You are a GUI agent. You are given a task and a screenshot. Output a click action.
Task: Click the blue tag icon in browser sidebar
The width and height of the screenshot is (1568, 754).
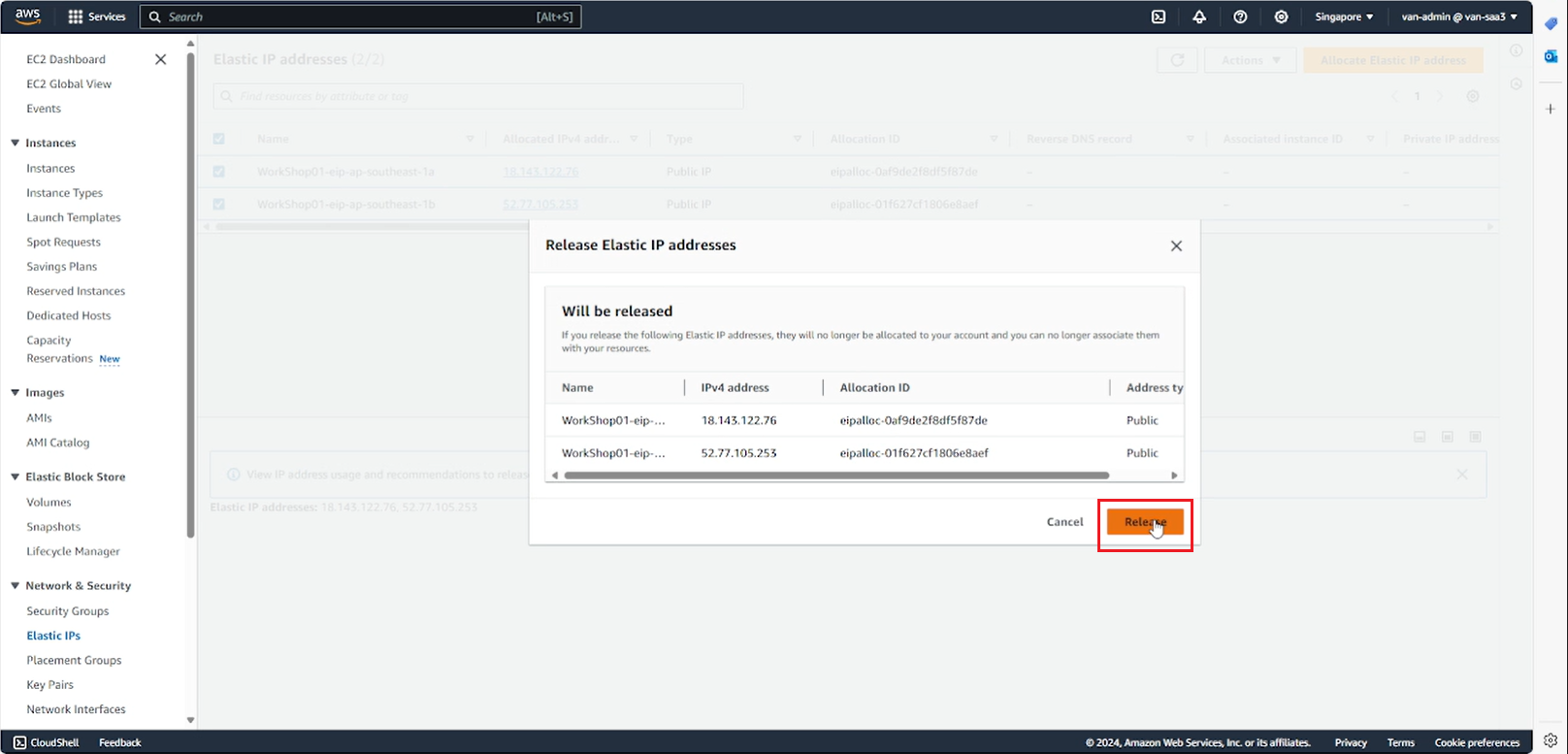point(1551,24)
